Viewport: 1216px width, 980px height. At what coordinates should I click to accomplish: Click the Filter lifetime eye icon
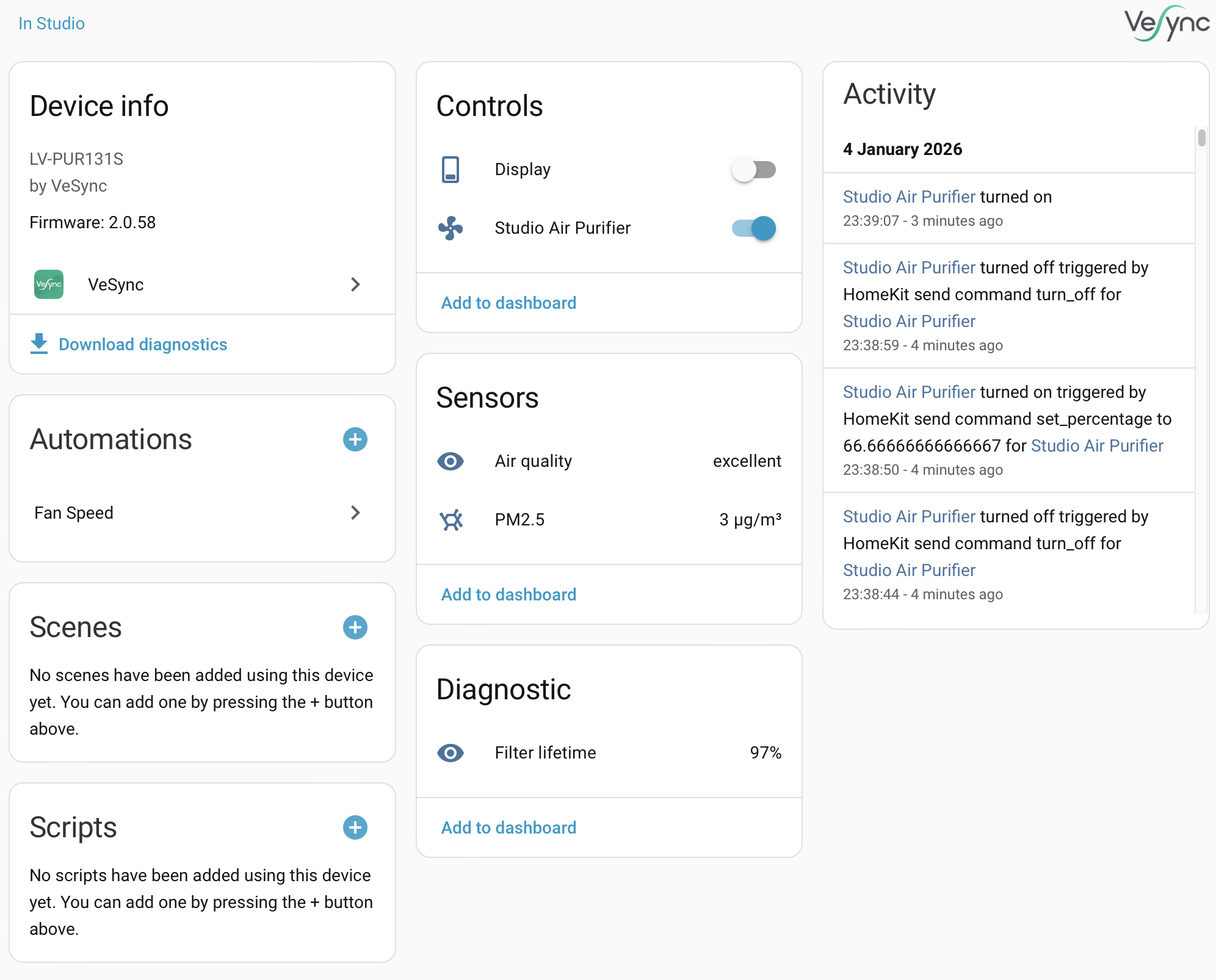coord(451,753)
